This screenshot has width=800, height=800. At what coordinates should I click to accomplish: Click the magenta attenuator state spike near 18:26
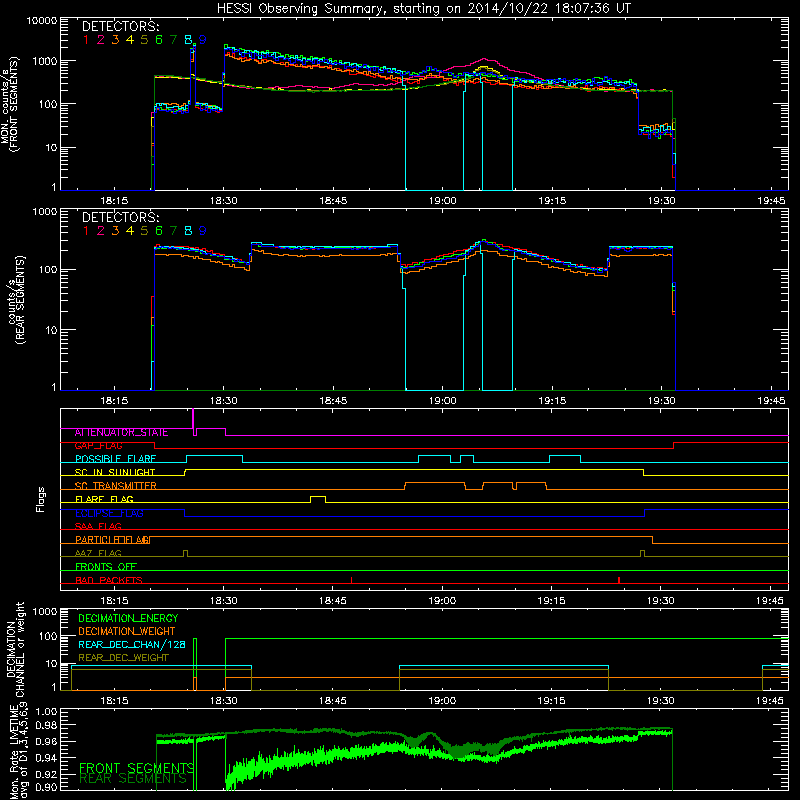coord(193,418)
